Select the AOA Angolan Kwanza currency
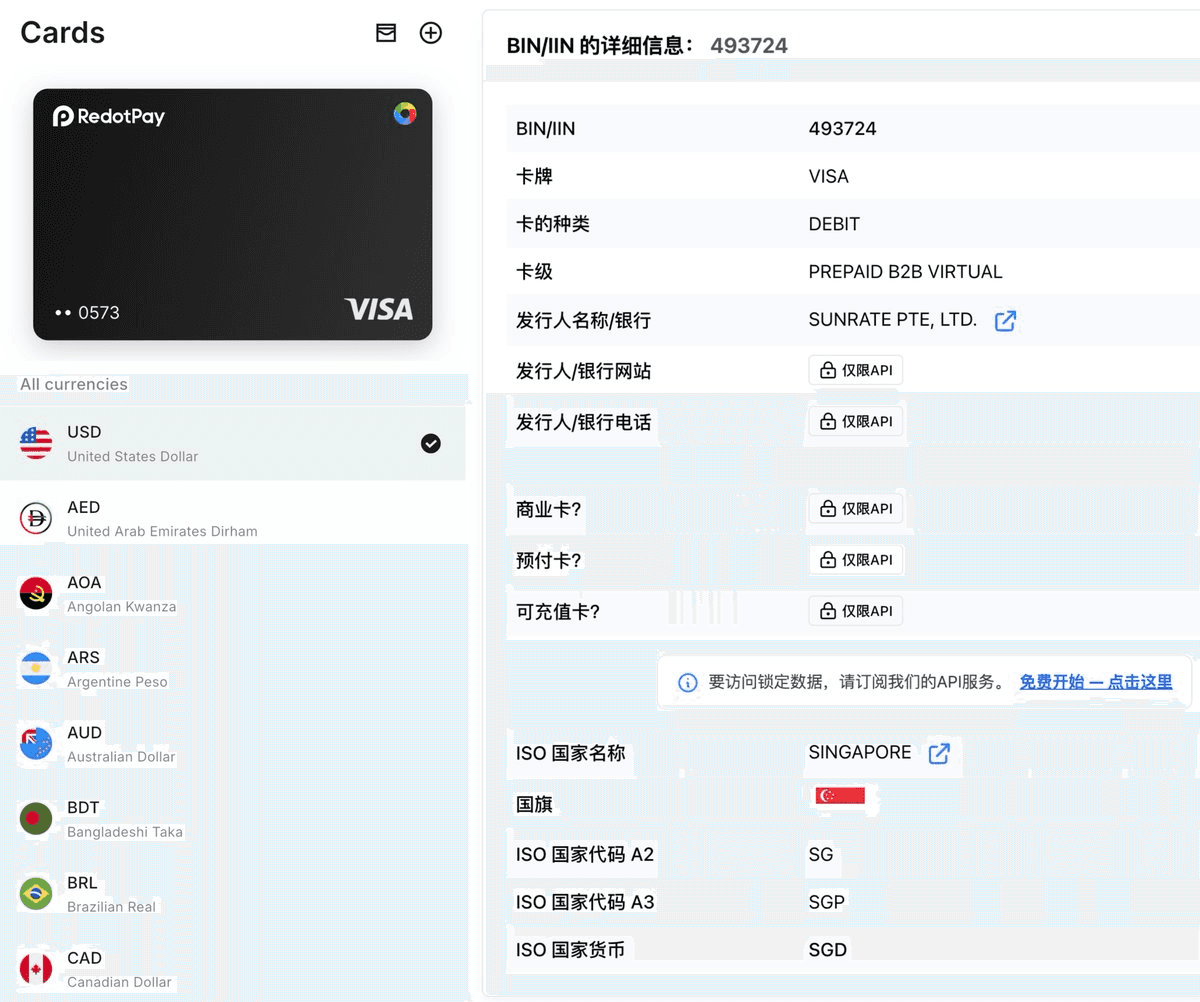This screenshot has height=1002, width=1200. [233, 593]
